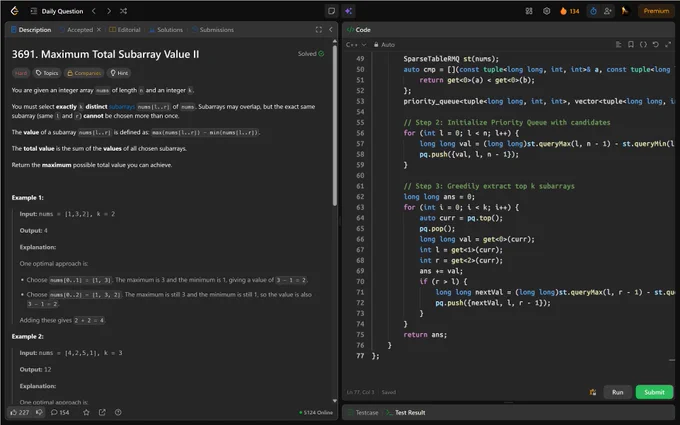The height and width of the screenshot is (425, 680).
Task: Open the streak fire counter 134
Action: point(569,11)
